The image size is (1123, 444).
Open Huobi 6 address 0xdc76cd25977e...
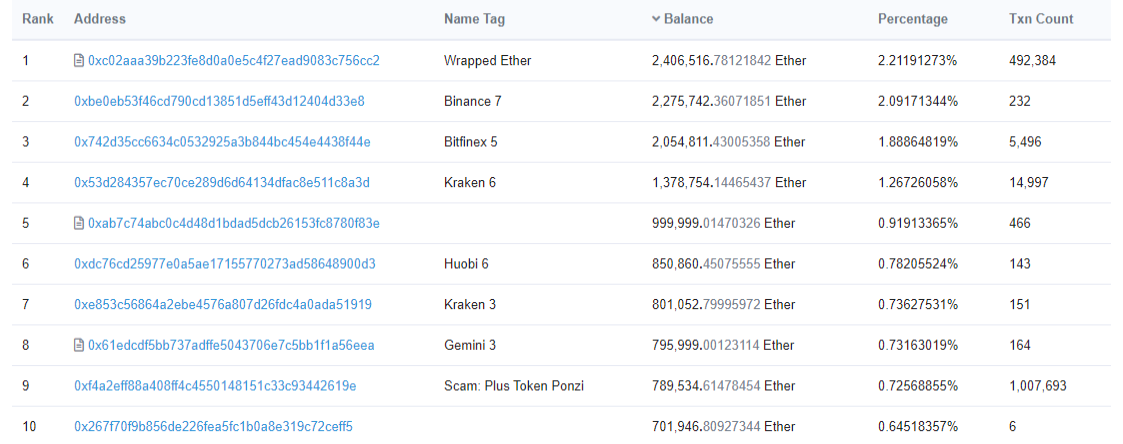pos(225,264)
